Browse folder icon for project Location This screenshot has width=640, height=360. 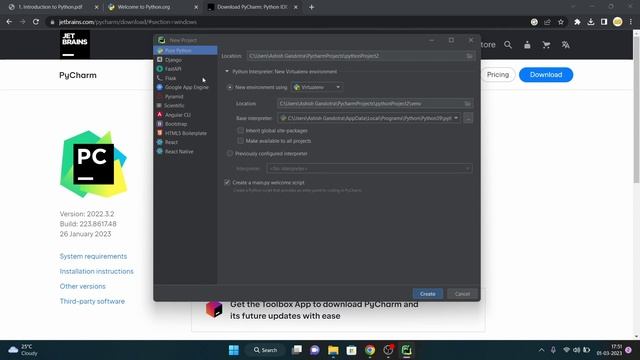tap(469, 56)
